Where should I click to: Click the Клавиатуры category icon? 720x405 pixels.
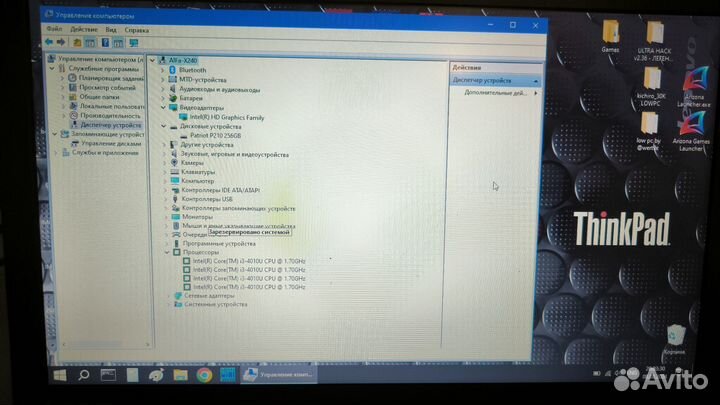pyautogui.click(x=174, y=172)
